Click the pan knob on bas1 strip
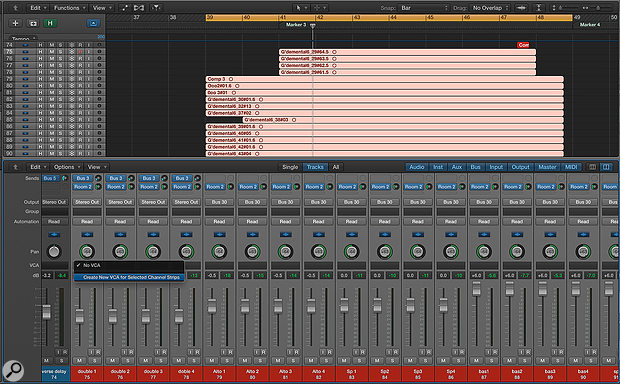Viewport: 620px width, 384px height. [484, 252]
